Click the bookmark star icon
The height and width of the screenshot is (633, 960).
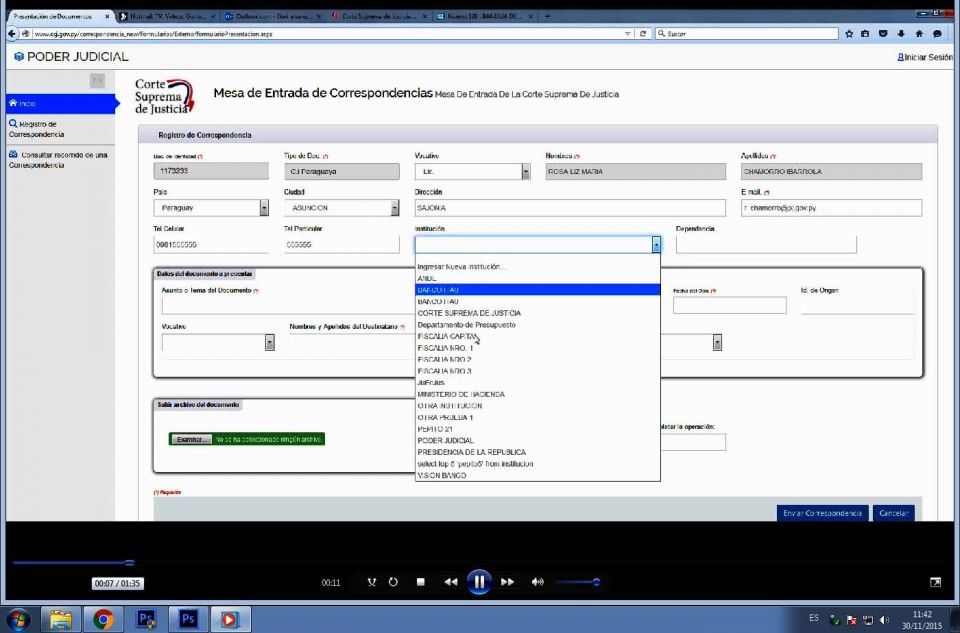pyautogui.click(x=849, y=34)
